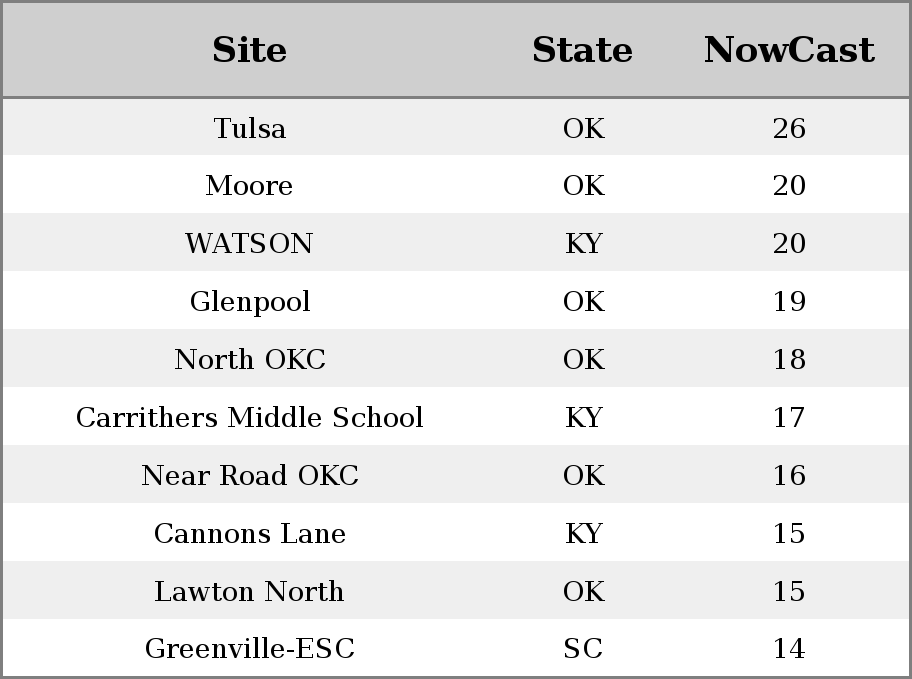Select the Greenville-ESC site entry
Image resolution: width=912 pixels, height=679 pixels.
coord(250,648)
